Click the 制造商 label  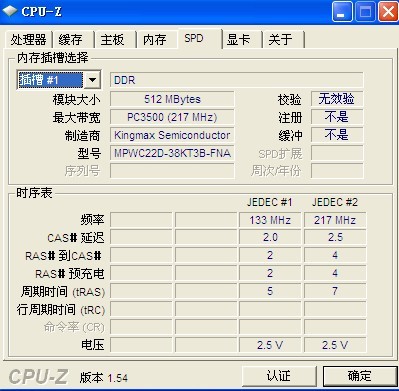click(x=82, y=136)
